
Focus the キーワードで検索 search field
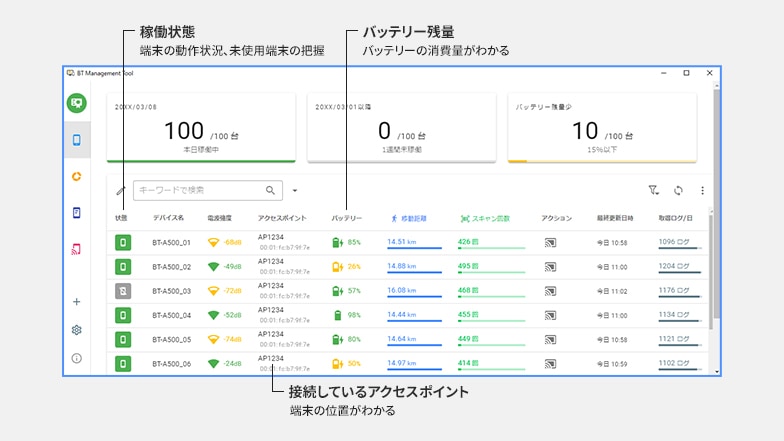[x=200, y=190]
